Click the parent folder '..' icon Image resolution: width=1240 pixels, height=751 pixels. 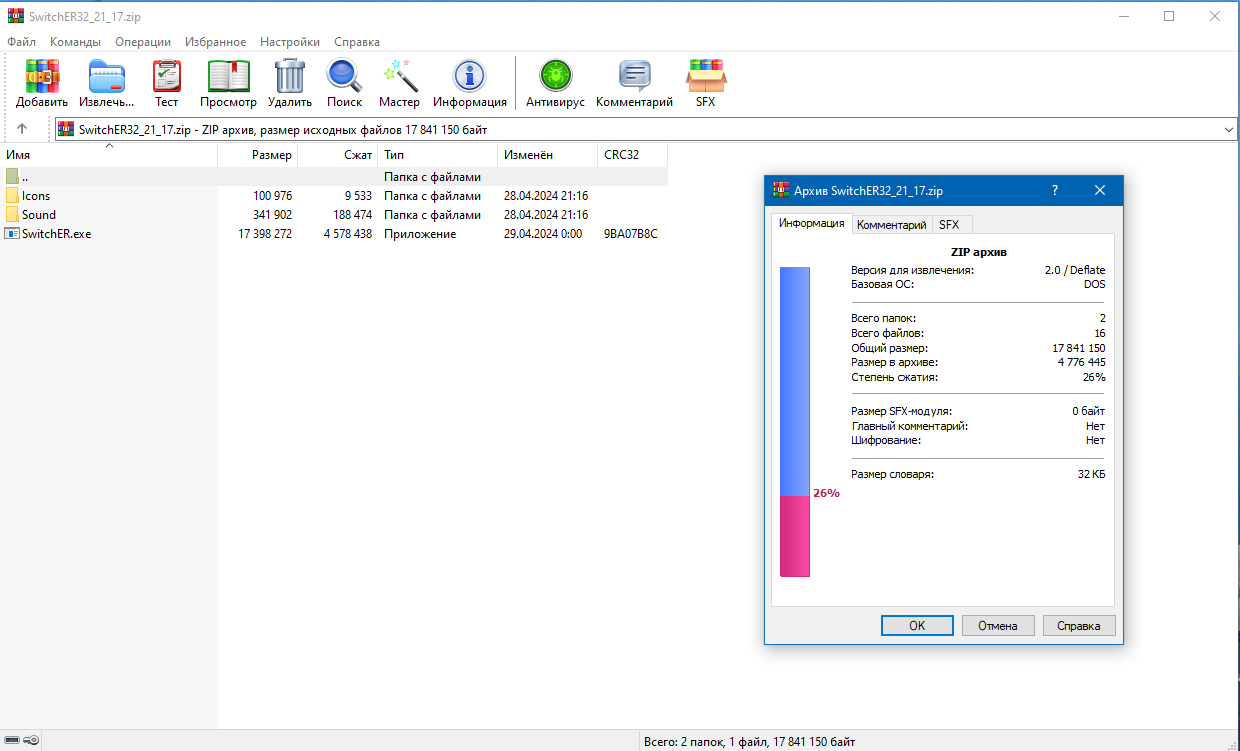point(12,177)
